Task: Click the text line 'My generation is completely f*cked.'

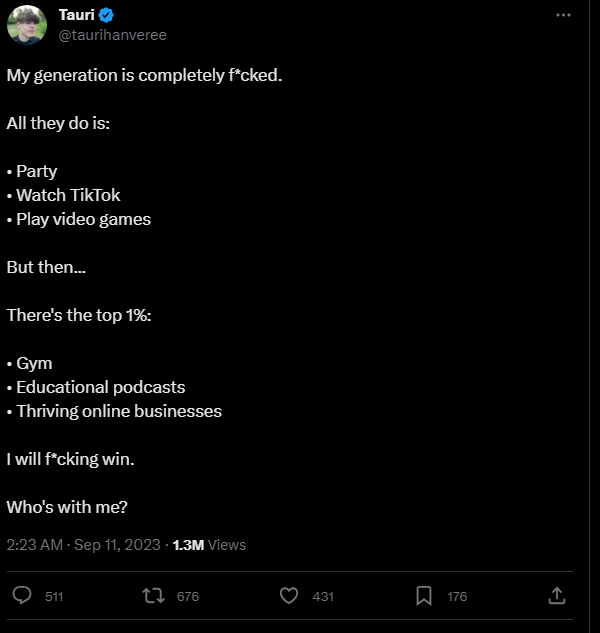Action: (144, 75)
